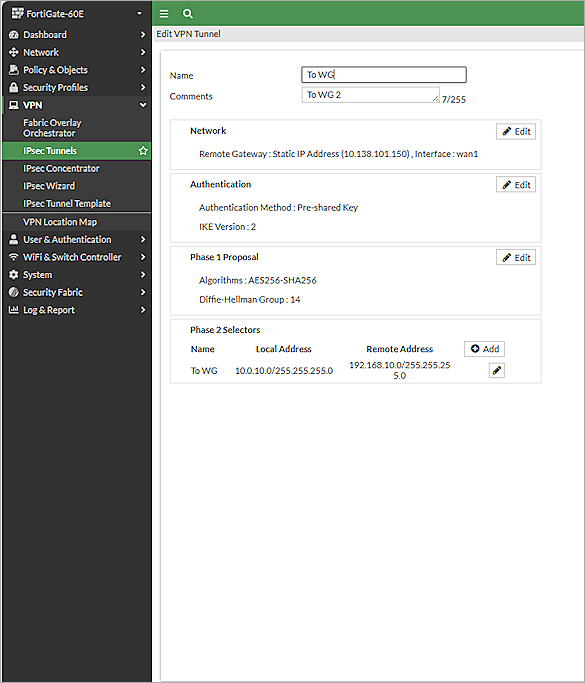This screenshot has width=585, height=683.
Task: Edit the Network section
Action: [516, 132]
